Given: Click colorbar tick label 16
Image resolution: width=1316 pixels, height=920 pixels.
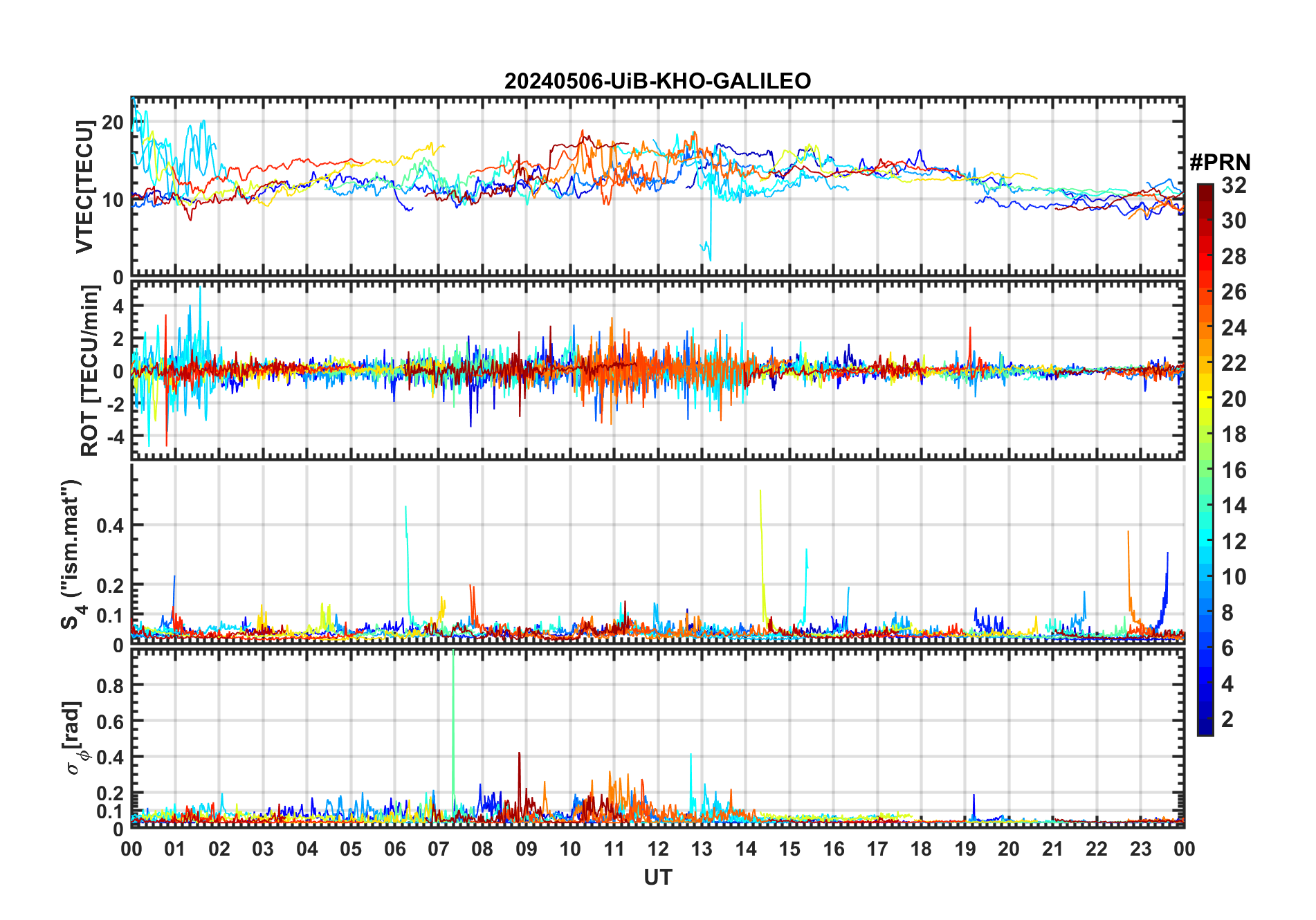Looking at the screenshot, I should pos(1234,470).
